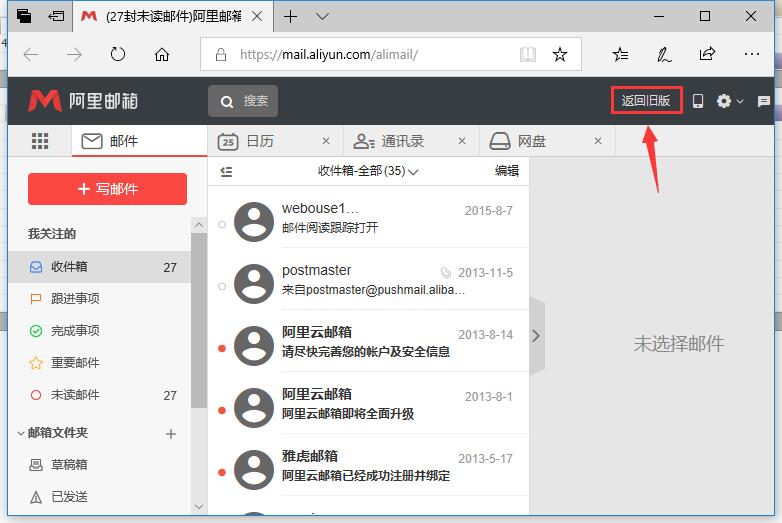Screen dimensions: 782x523
Task: Close the 网盘 tab
Action: click(x=598, y=141)
